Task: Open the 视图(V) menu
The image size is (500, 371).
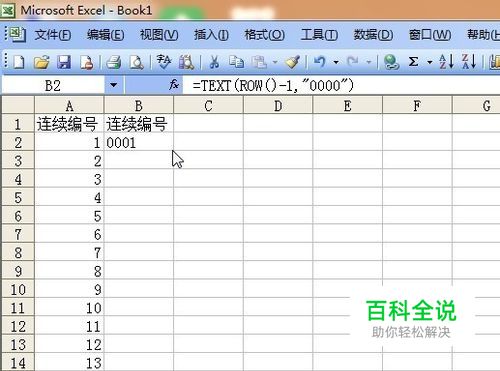Action: [x=159, y=35]
